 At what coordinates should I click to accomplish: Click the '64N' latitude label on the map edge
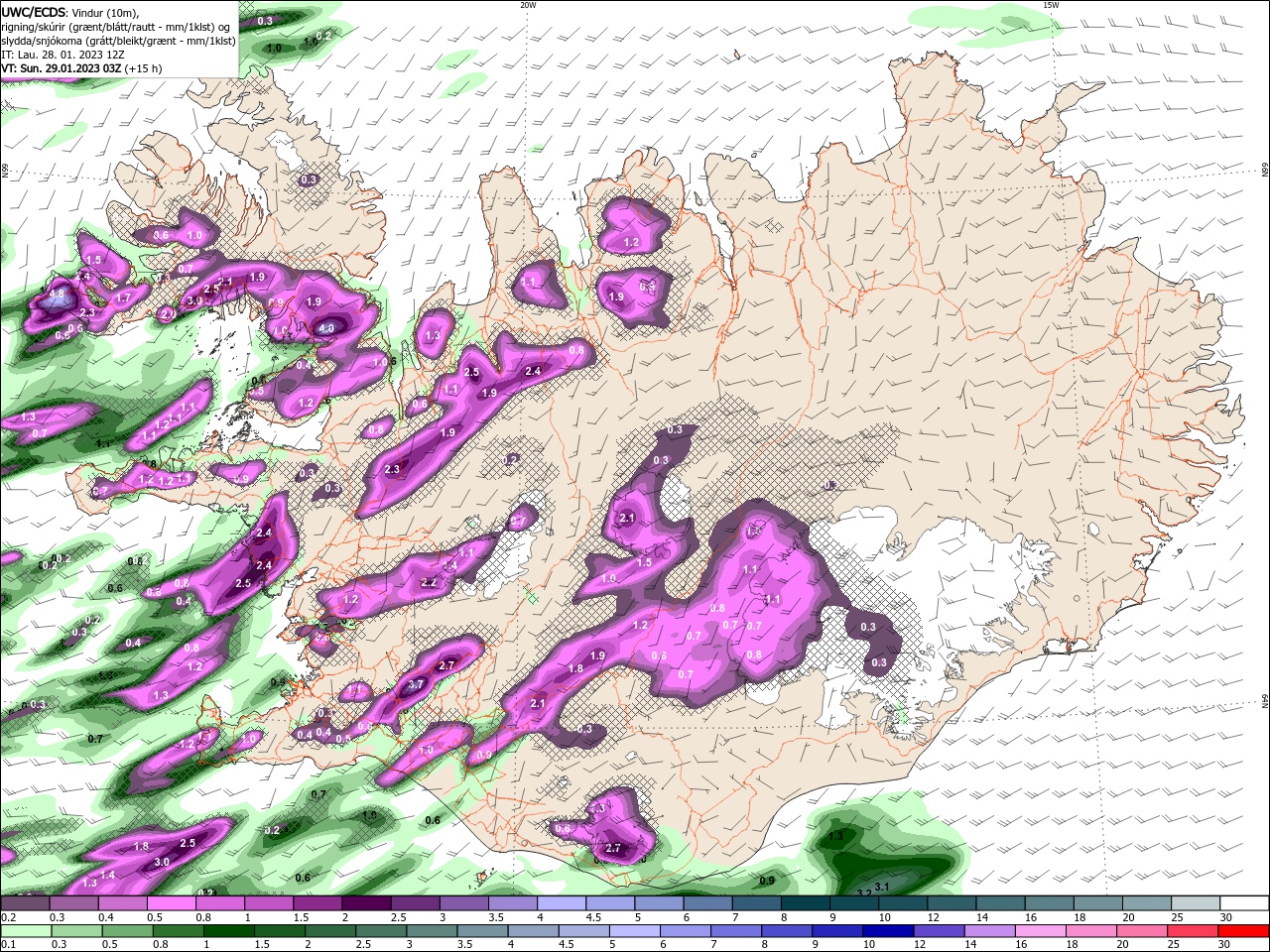(1264, 702)
